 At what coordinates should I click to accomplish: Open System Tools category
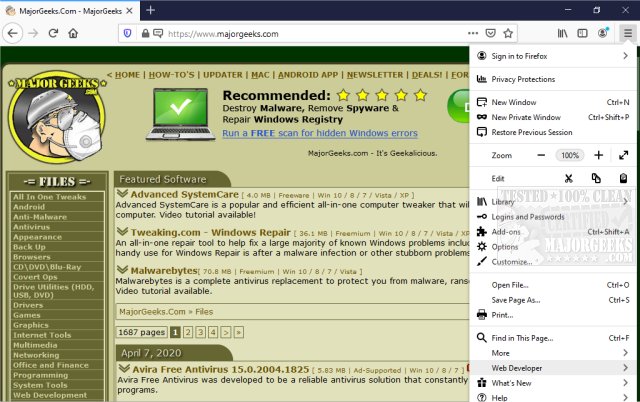[40, 385]
